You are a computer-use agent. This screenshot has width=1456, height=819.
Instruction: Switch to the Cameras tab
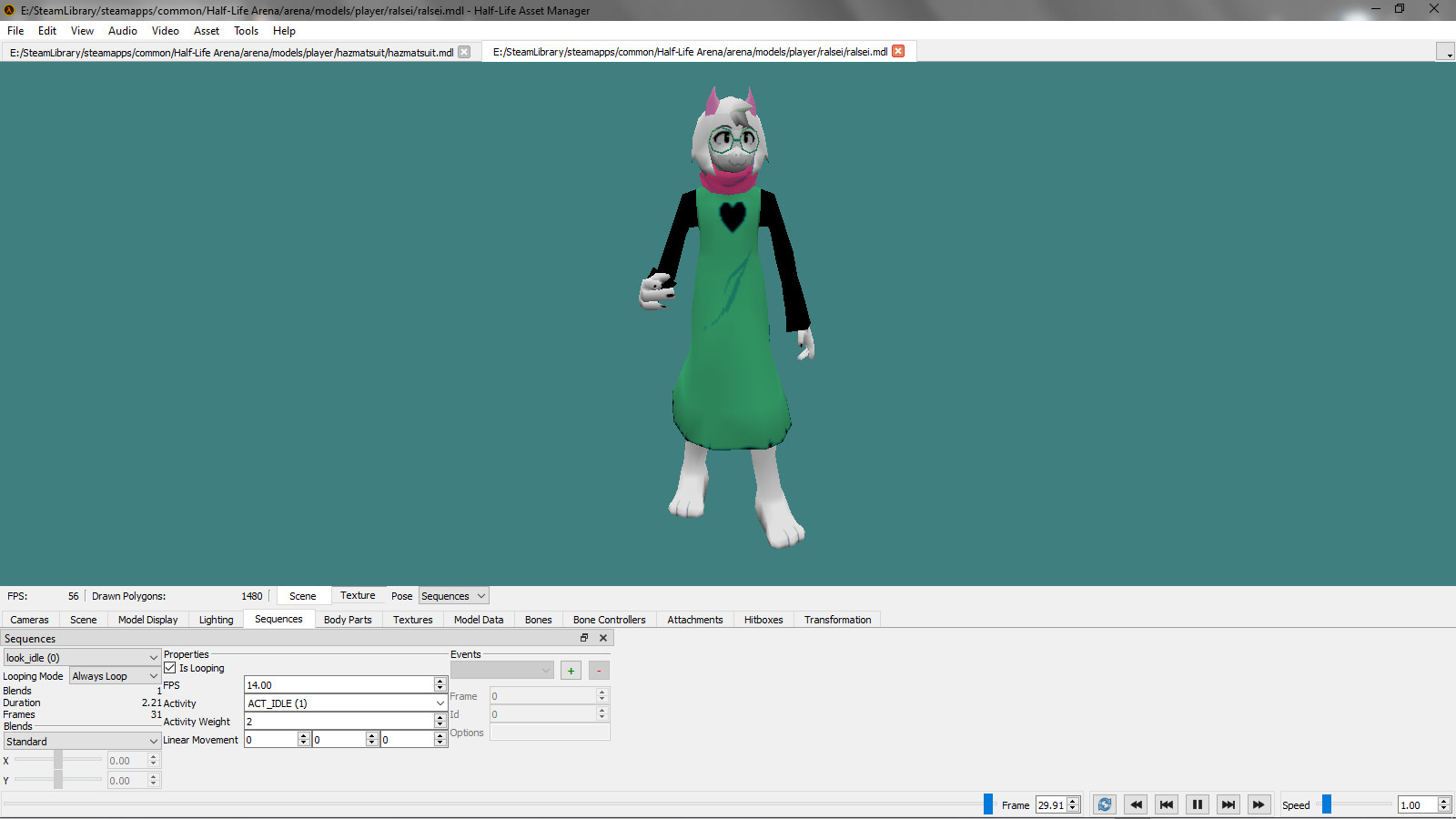tap(30, 620)
